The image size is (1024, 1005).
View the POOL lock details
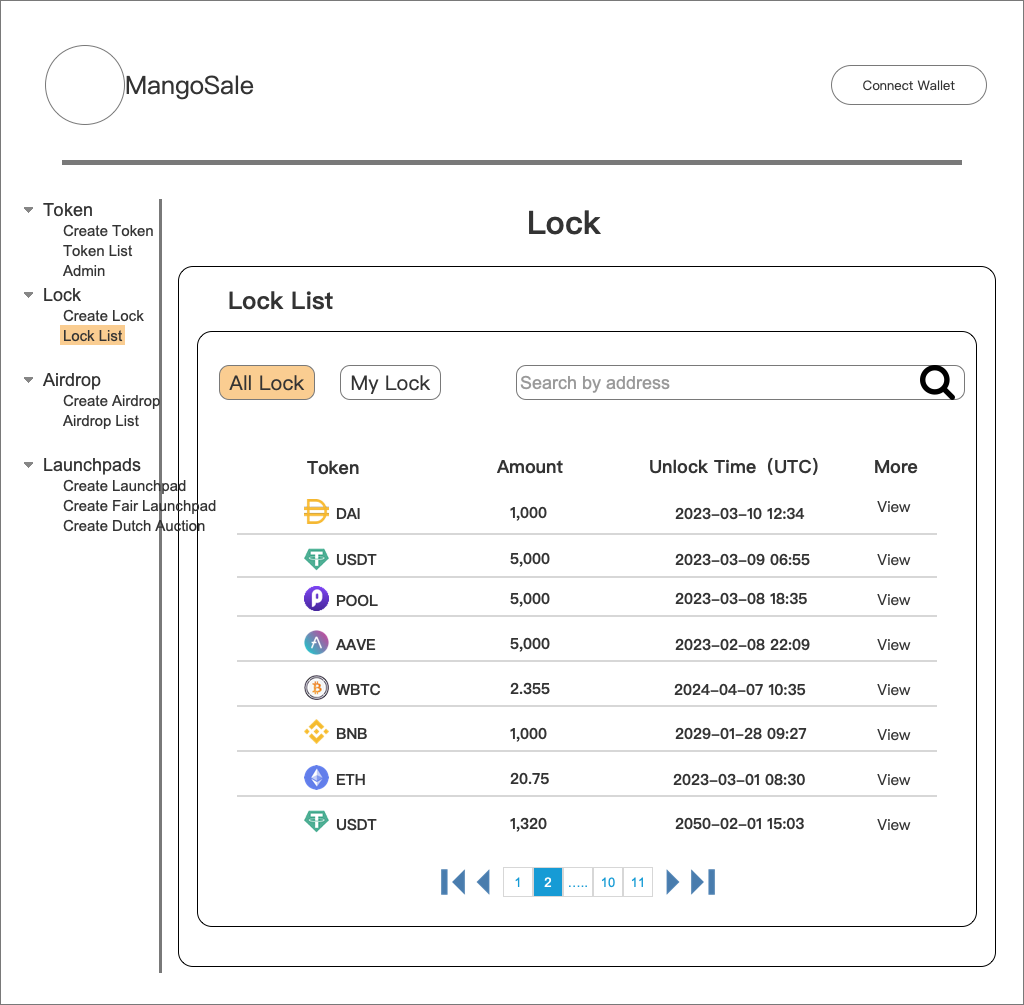pyautogui.click(x=893, y=599)
